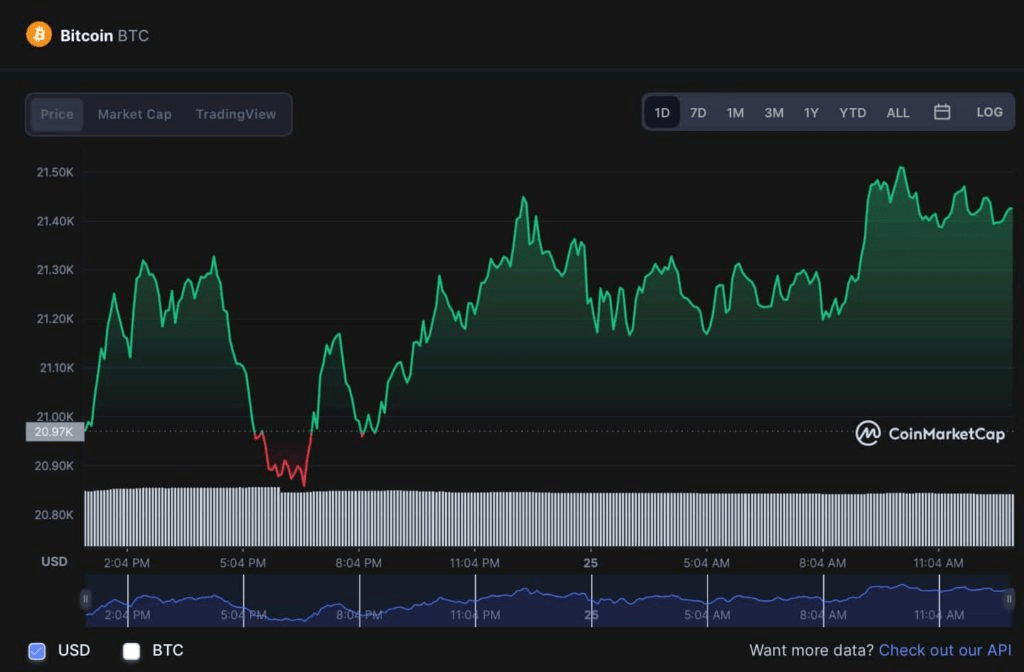The image size is (1024, 672).
Task: Open the Check out our API link
Action: click(945, 651)
